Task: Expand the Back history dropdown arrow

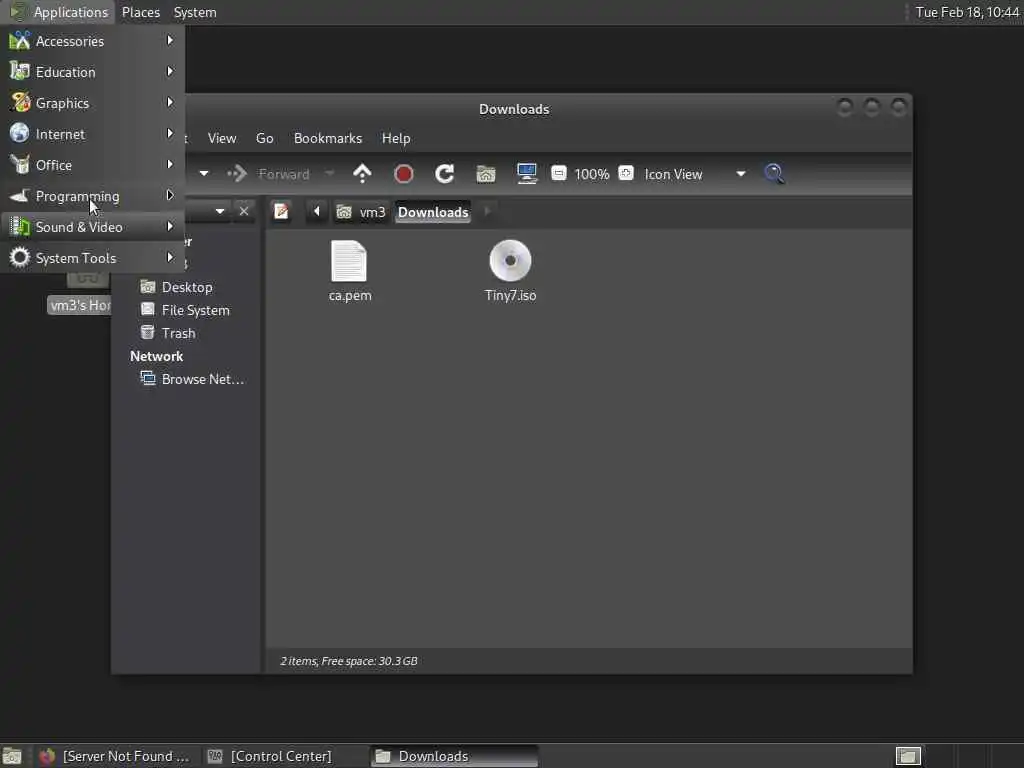Action: click(204, 174)
